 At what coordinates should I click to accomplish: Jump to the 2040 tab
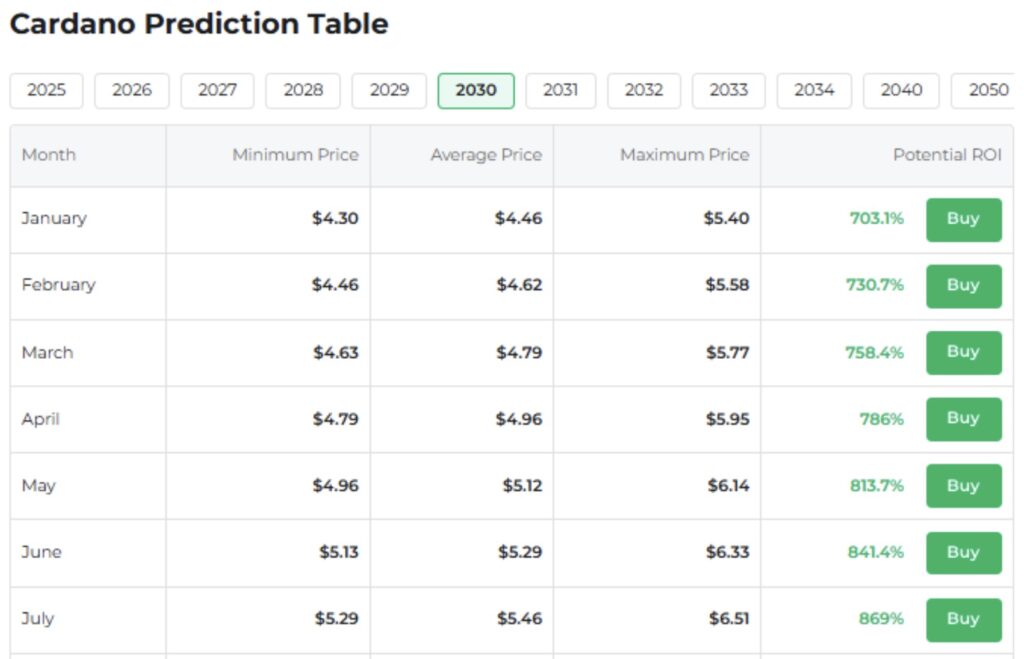click(901, 90)
